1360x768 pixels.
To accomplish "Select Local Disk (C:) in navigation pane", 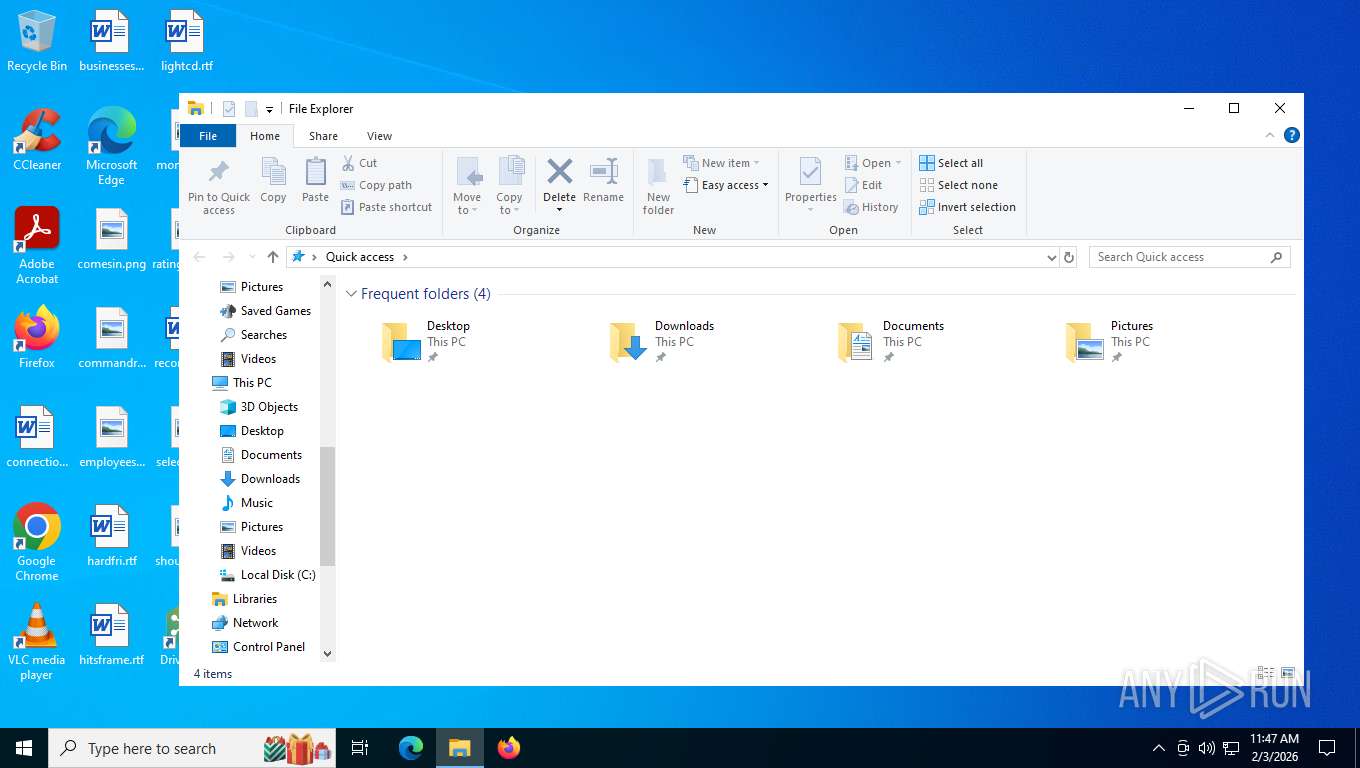I will pos(267,575).
